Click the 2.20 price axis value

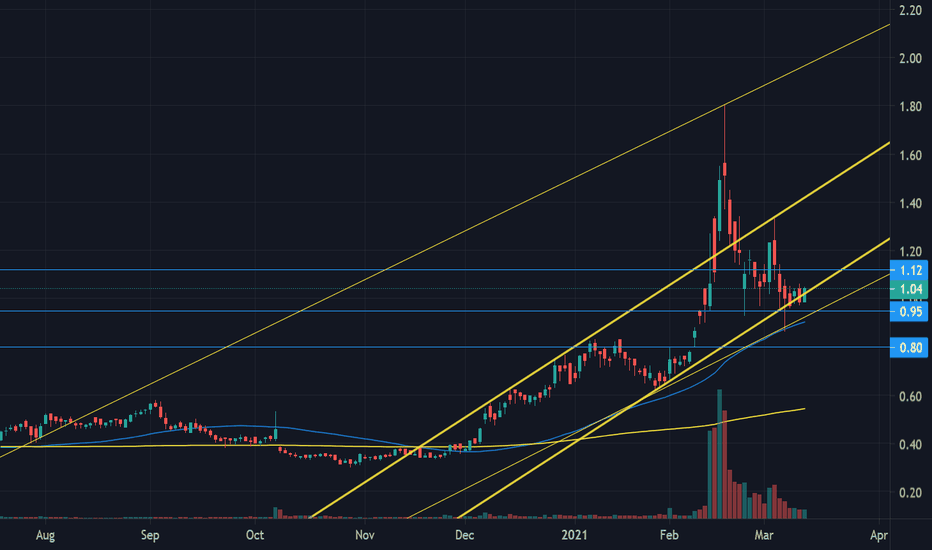pos(911,10)
